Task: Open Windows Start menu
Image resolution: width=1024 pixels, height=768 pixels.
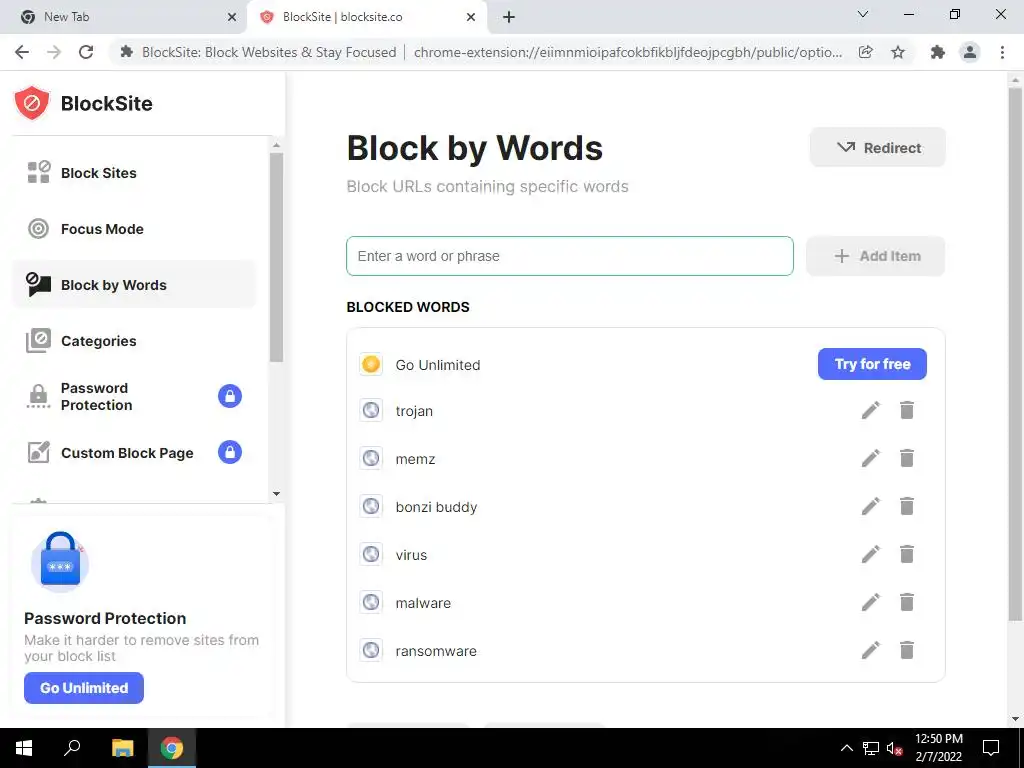Action: coord(24,748)
